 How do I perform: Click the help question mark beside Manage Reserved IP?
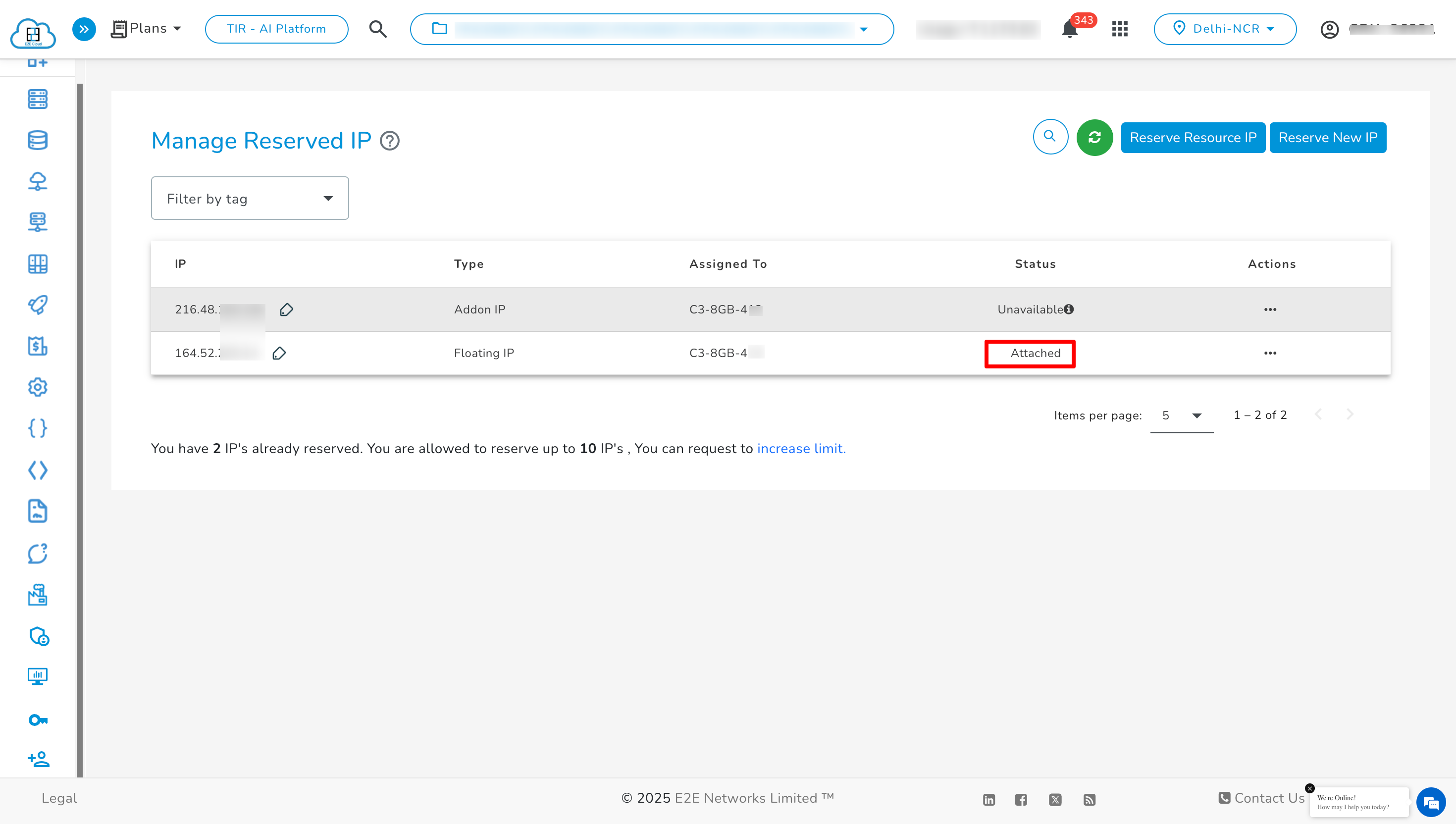coord(390,141)
